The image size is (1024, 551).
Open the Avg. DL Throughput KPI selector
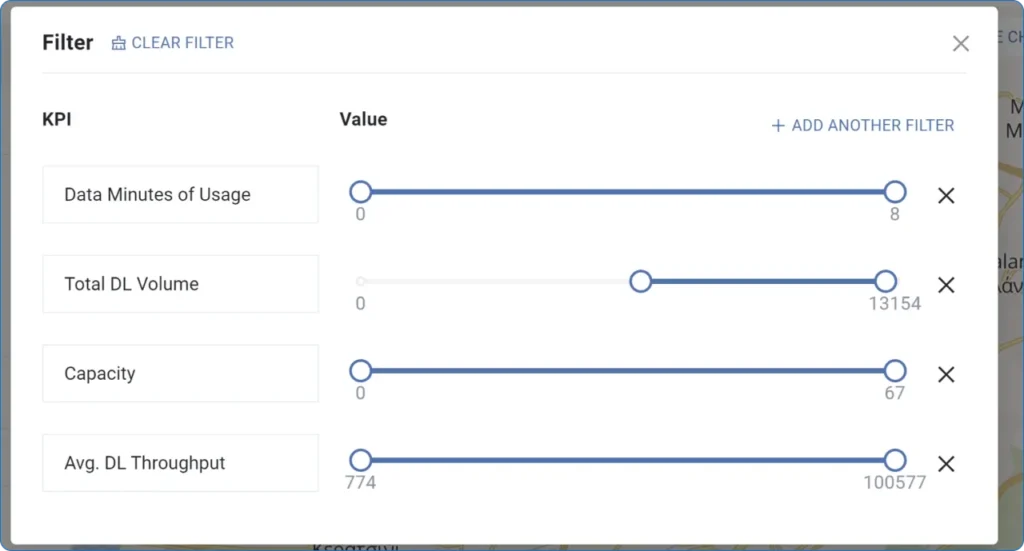pos(180,463)
